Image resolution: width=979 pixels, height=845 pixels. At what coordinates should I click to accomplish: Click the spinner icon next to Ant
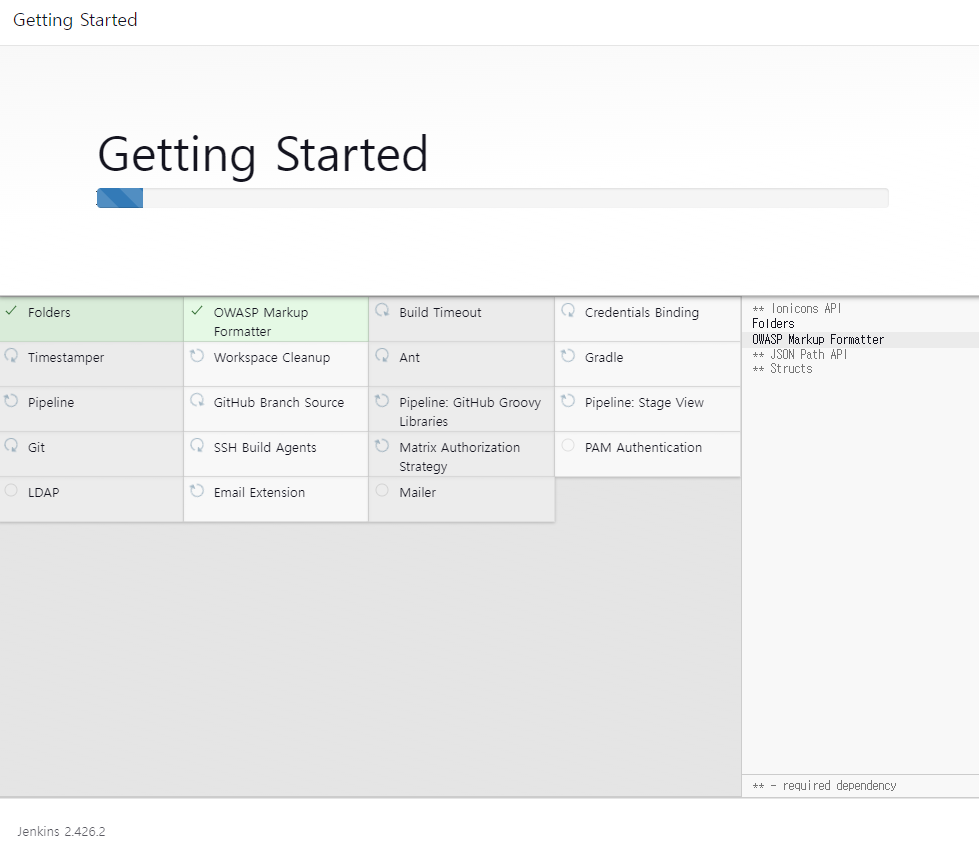382,355
